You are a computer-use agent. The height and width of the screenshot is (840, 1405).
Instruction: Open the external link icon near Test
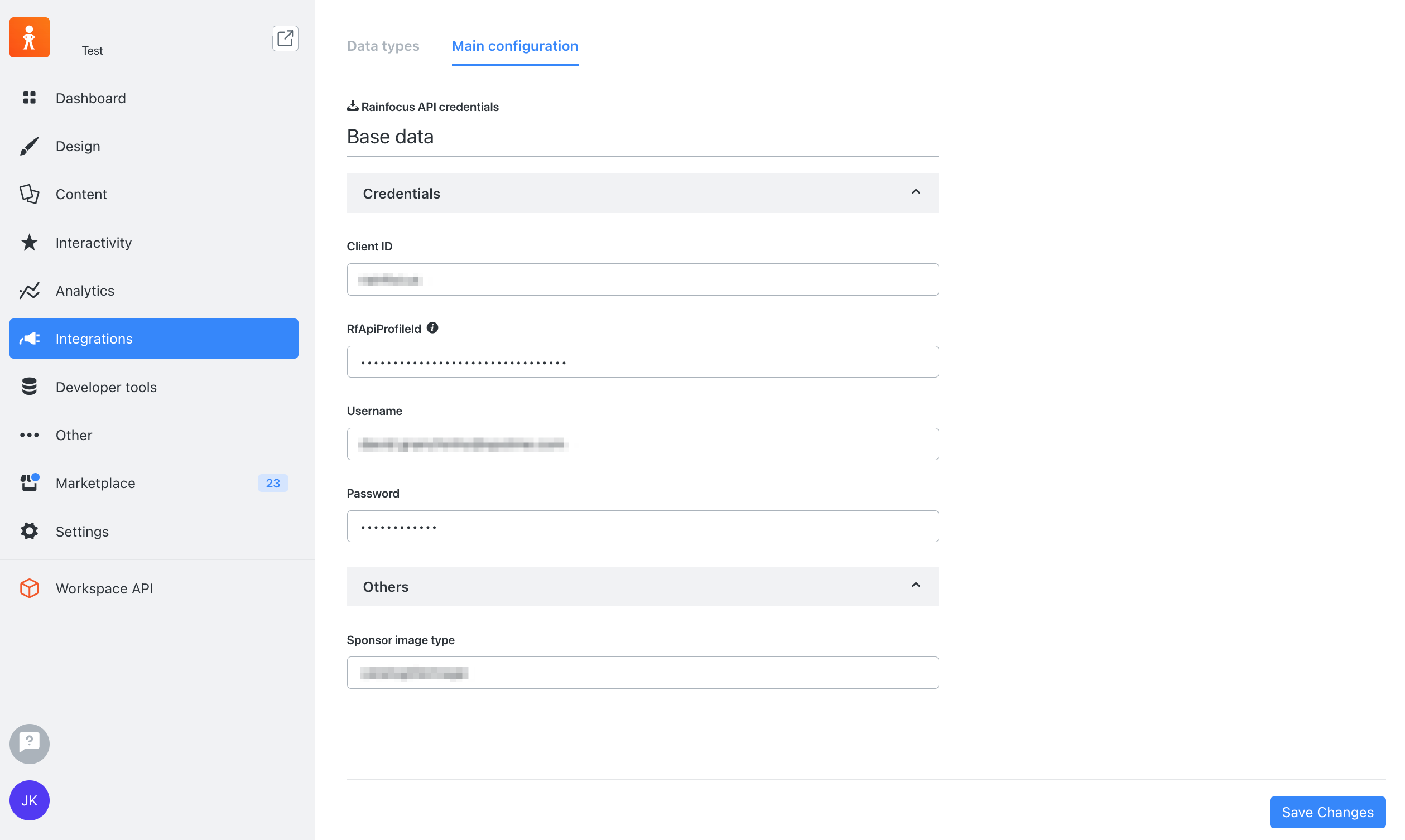pos(285,38)
